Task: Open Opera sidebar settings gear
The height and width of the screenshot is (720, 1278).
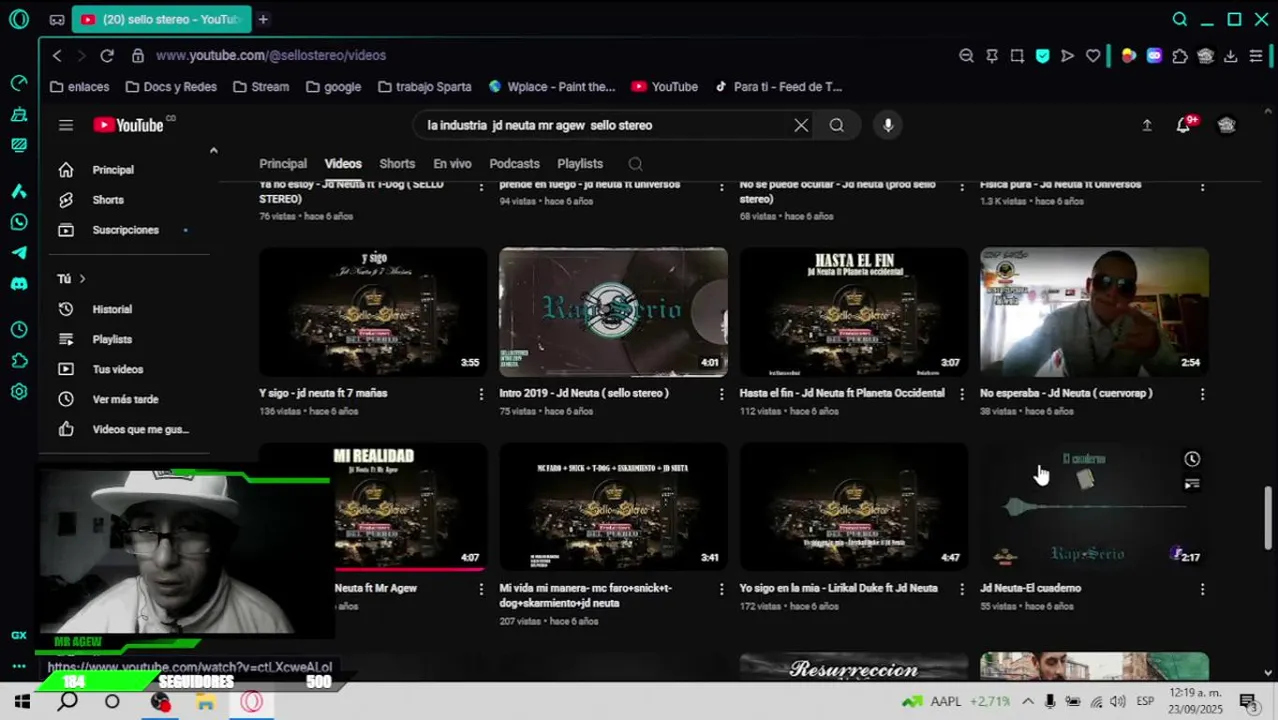Action: pos(19,392)
